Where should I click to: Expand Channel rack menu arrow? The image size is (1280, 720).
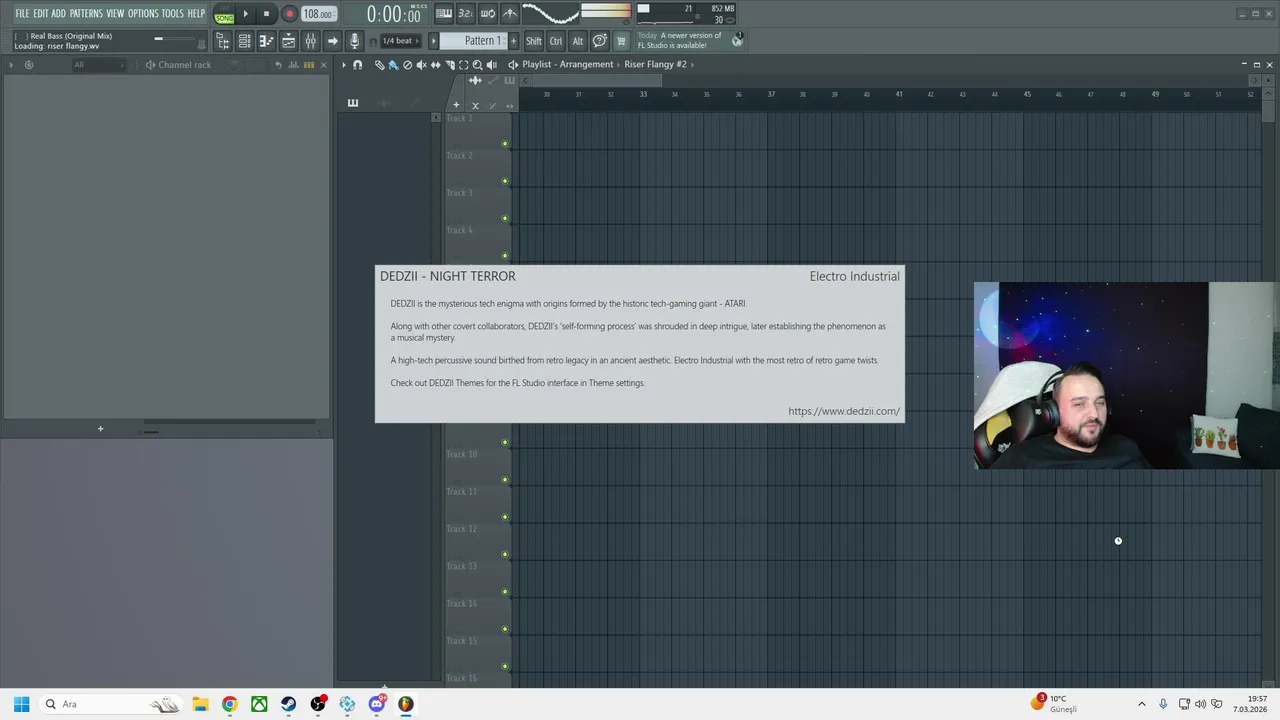click(11, 64)
